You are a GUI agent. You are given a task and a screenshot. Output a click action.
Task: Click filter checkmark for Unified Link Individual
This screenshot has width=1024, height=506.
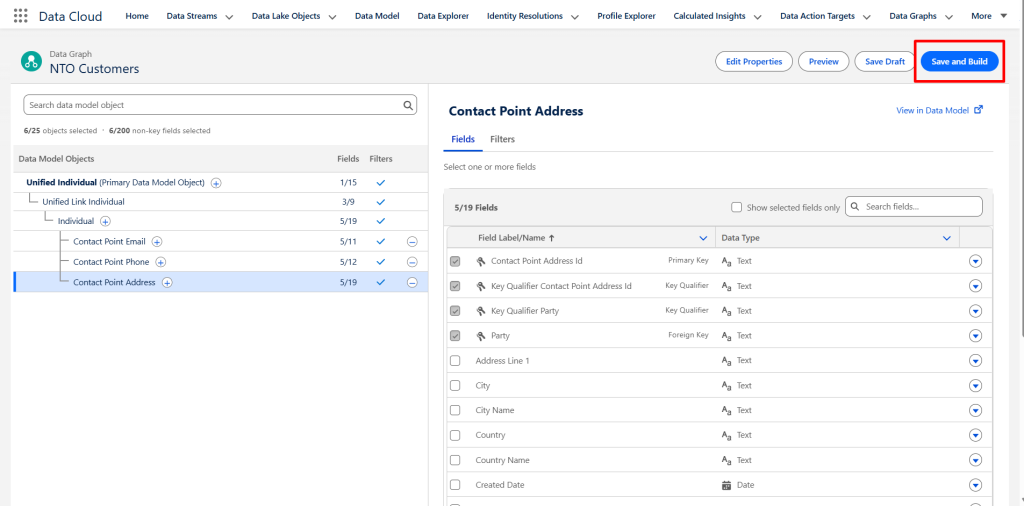click(381, 202)
